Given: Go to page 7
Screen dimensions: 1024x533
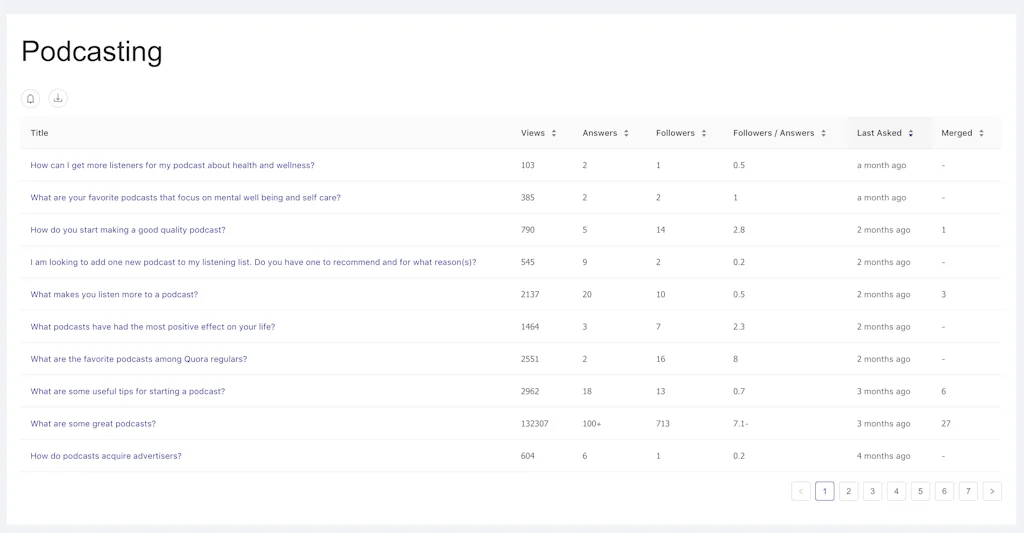Looking at the screenshot, I should 968,491.
